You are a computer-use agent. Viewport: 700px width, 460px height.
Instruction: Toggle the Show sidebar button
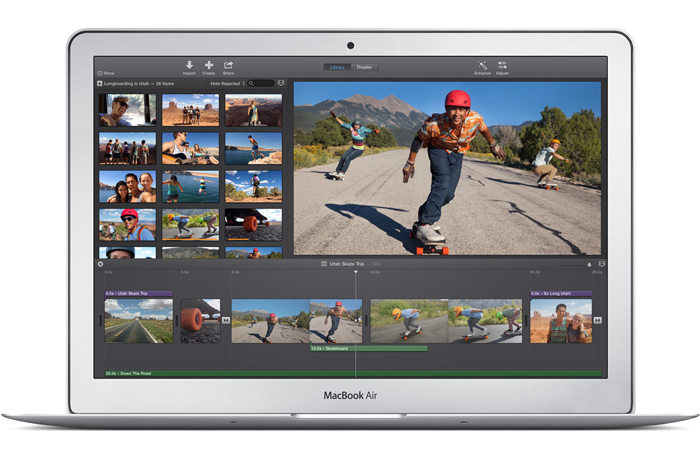pos(106,73)
